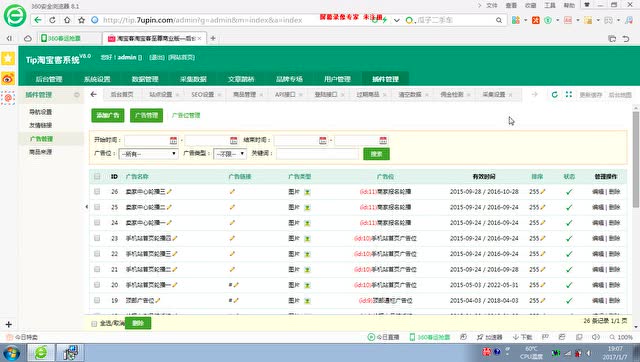Click the green ad-management button
The height and width of the screenshot is (362, 640).
tap(147, 115)
